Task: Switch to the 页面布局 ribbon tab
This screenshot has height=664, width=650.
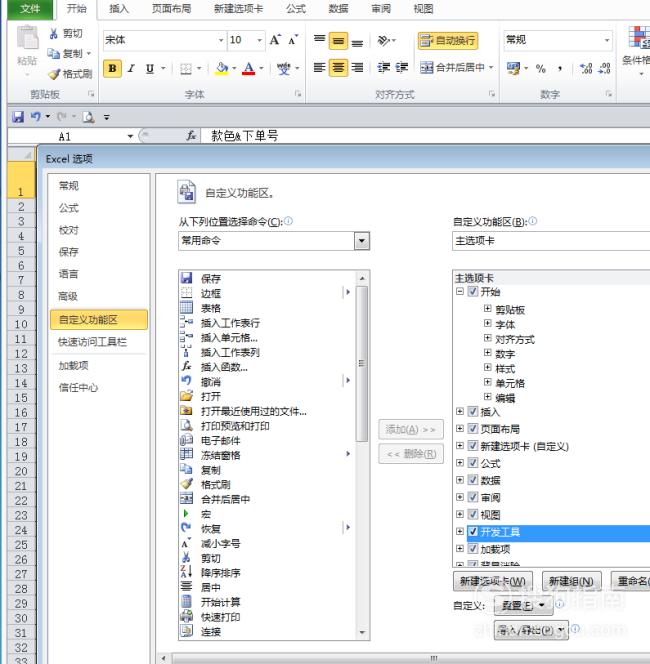Action: click(171, 9)
